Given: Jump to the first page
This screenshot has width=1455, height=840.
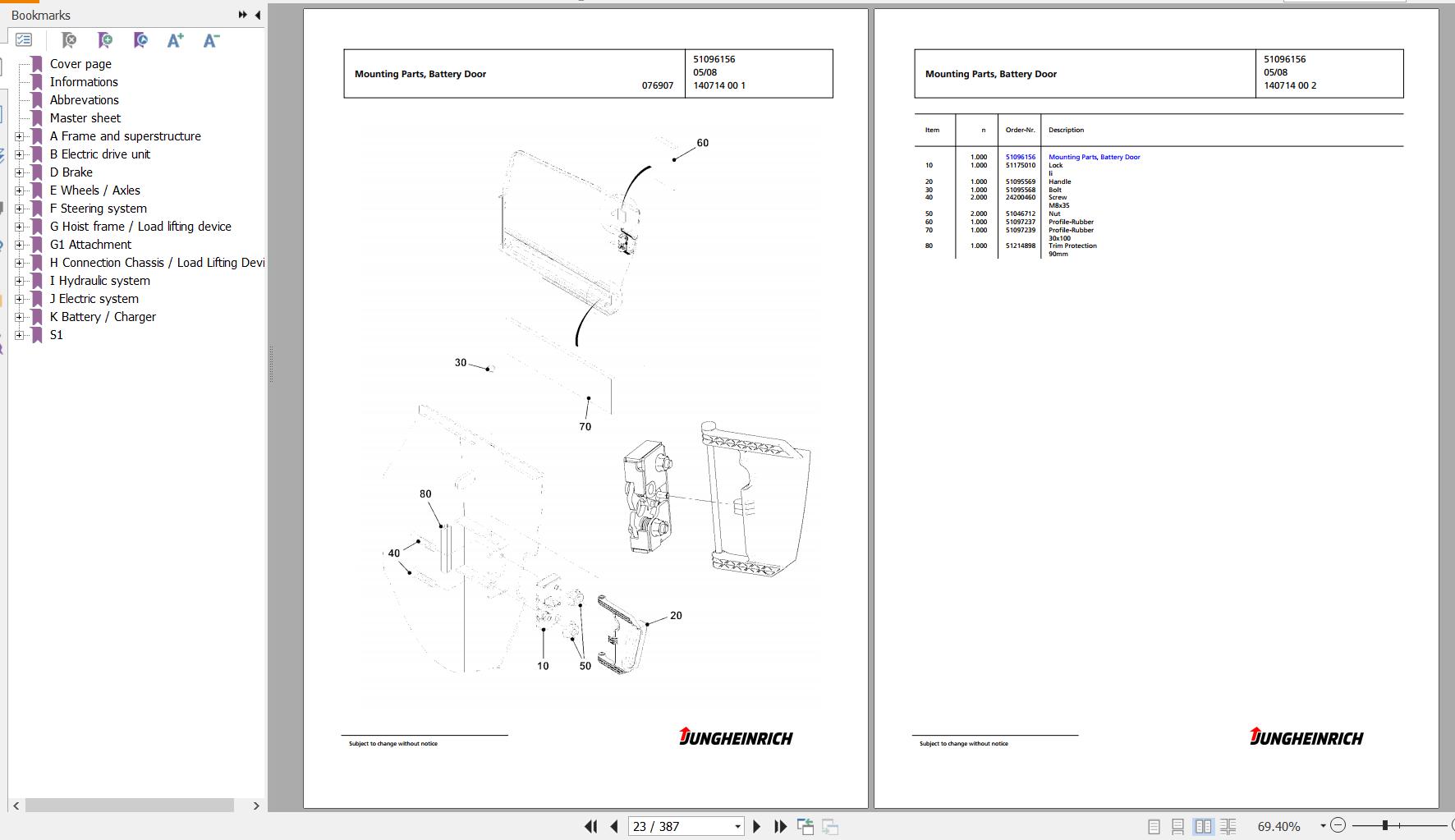Looking at the screenshot, I should (590, 827).
